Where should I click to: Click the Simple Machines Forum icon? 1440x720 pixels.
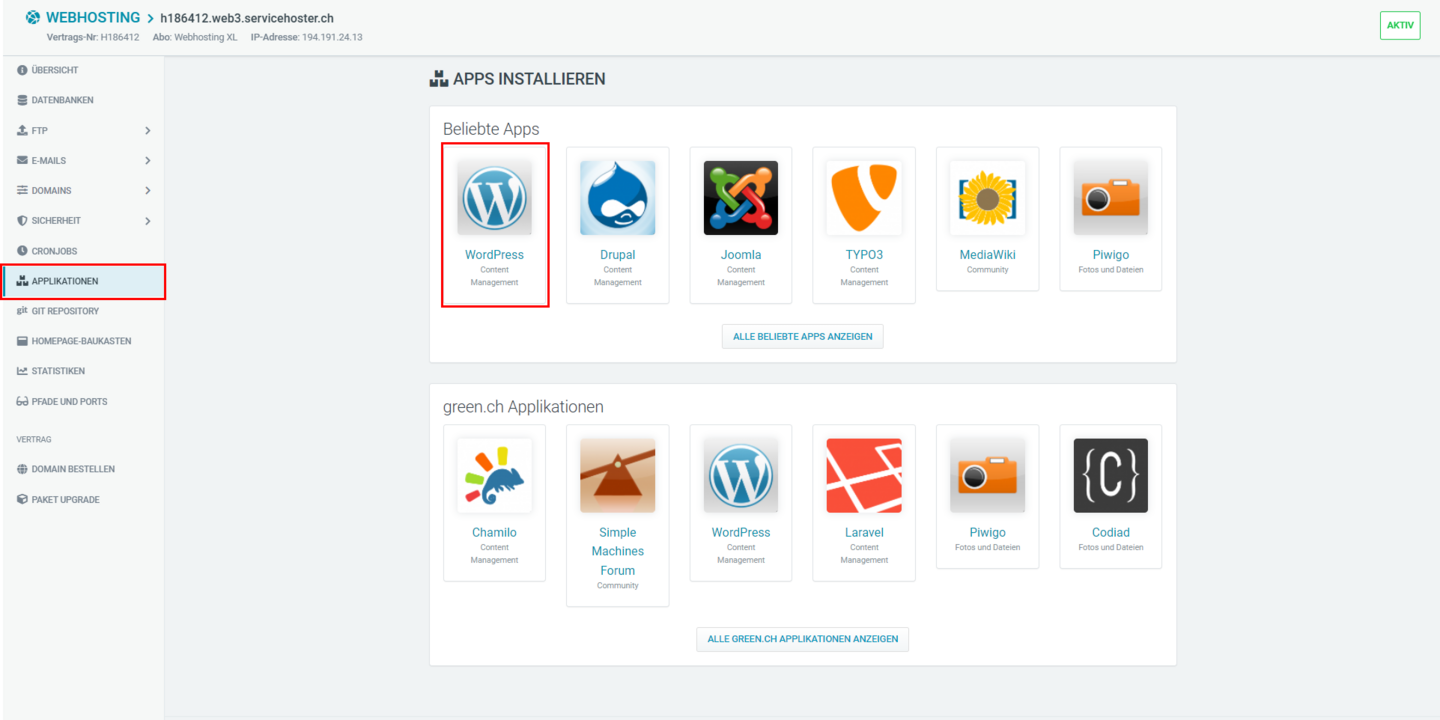coord(618,476)
